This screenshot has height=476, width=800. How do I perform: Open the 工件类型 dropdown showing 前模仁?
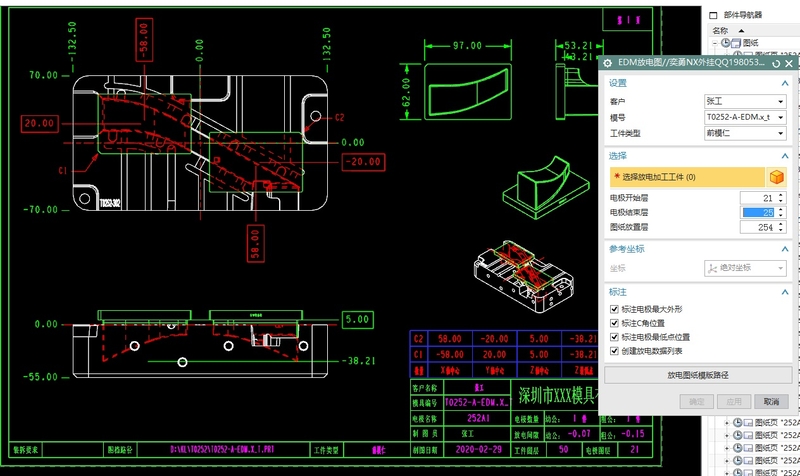point(745,133)
